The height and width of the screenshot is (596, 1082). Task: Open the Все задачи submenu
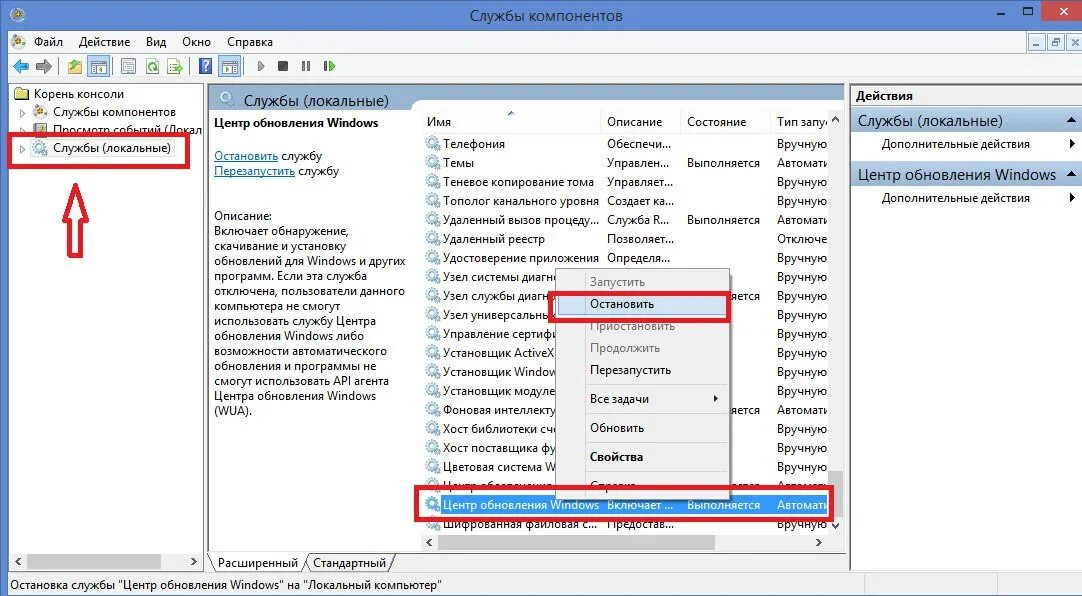point(641,399)
